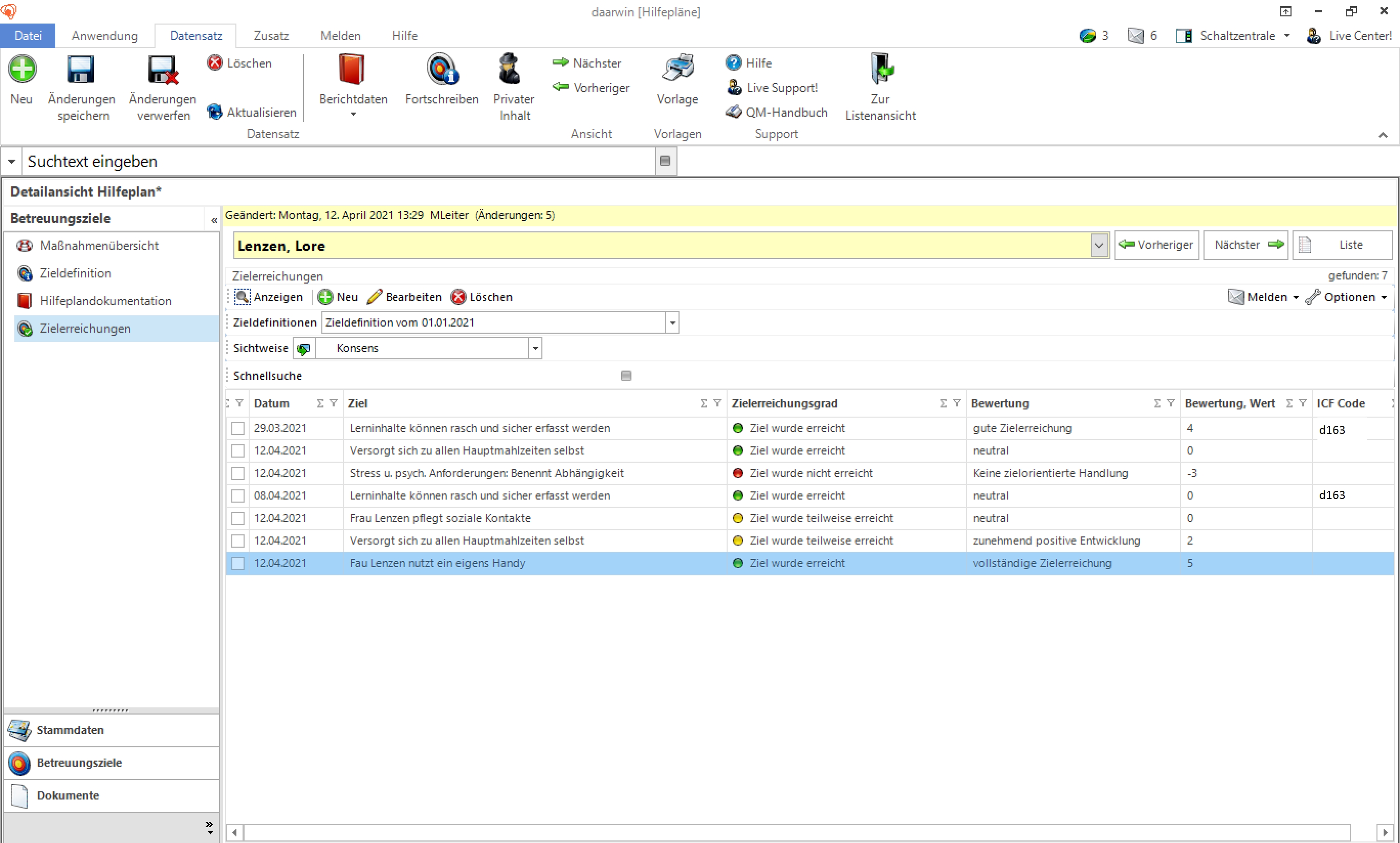
Task: Sort by the Datum column header
Action: [x=271, y=403]
